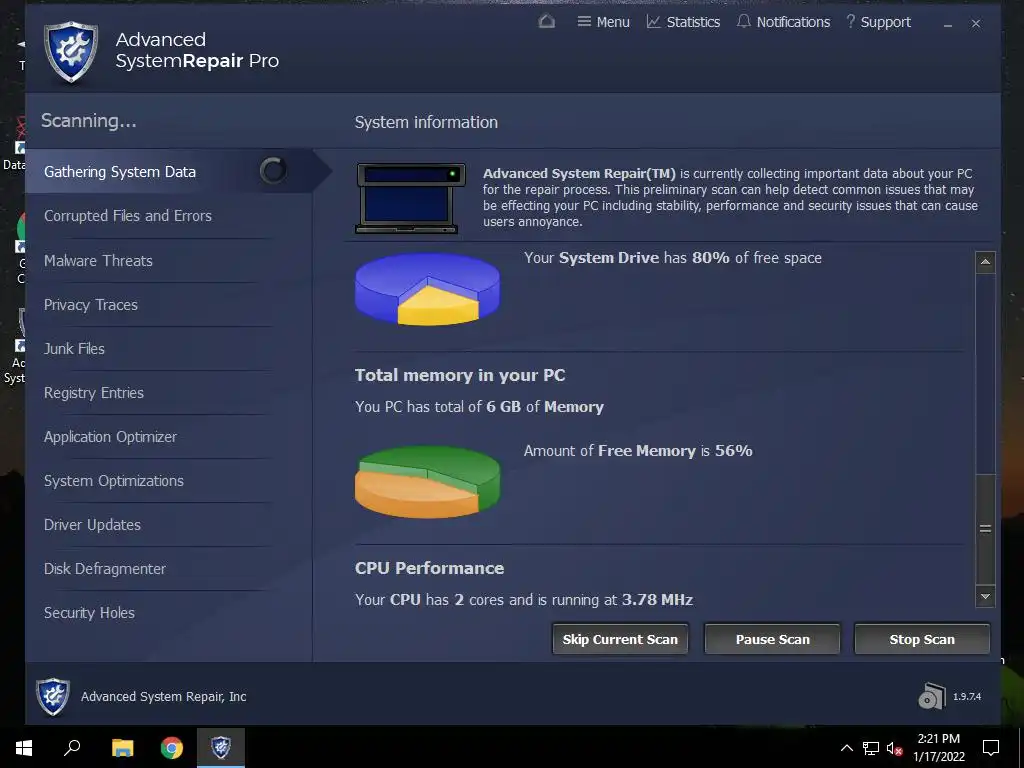Click the CPU Performance heading
This screenshot has width=1024, height=768.
tap(429, 568)
